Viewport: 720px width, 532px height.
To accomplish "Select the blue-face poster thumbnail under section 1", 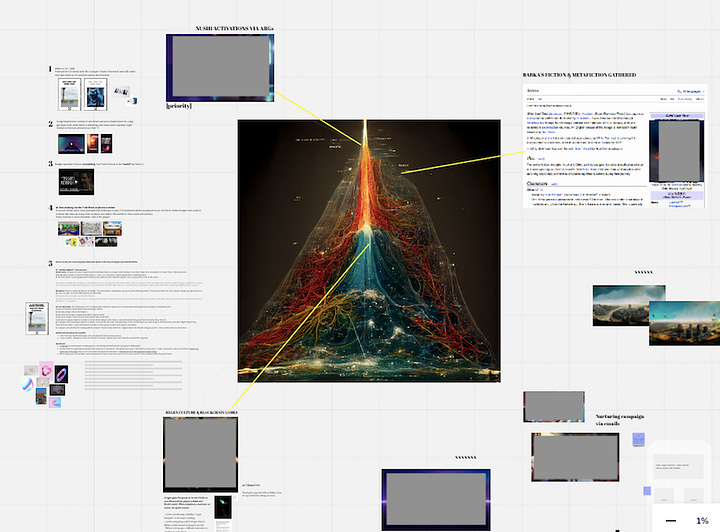I will (96, 94).
